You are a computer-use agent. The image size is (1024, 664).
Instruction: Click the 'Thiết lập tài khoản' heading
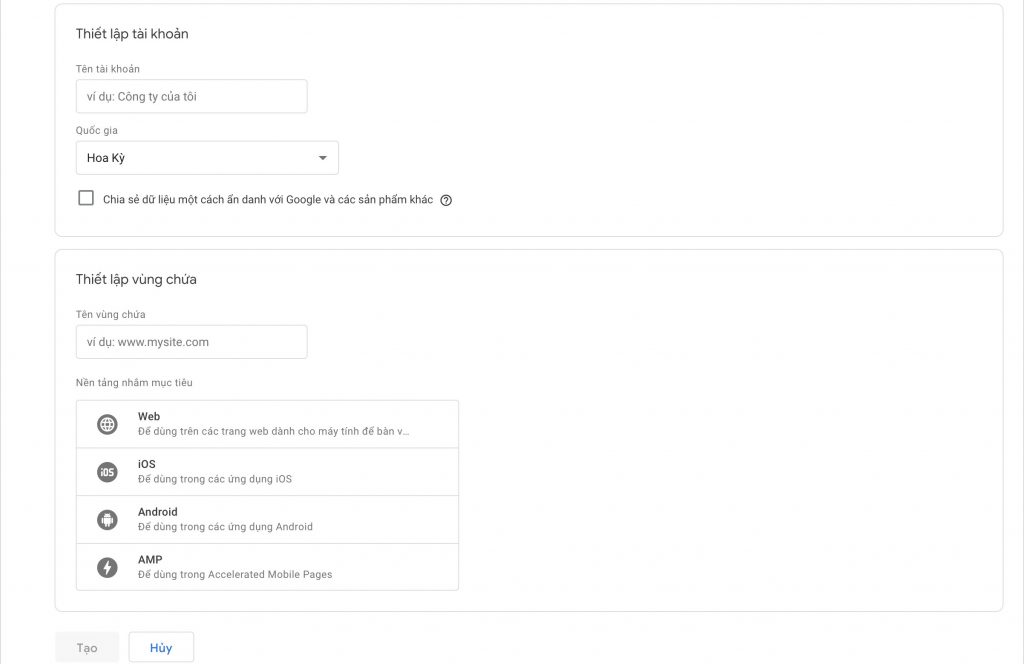click(132, 34)
